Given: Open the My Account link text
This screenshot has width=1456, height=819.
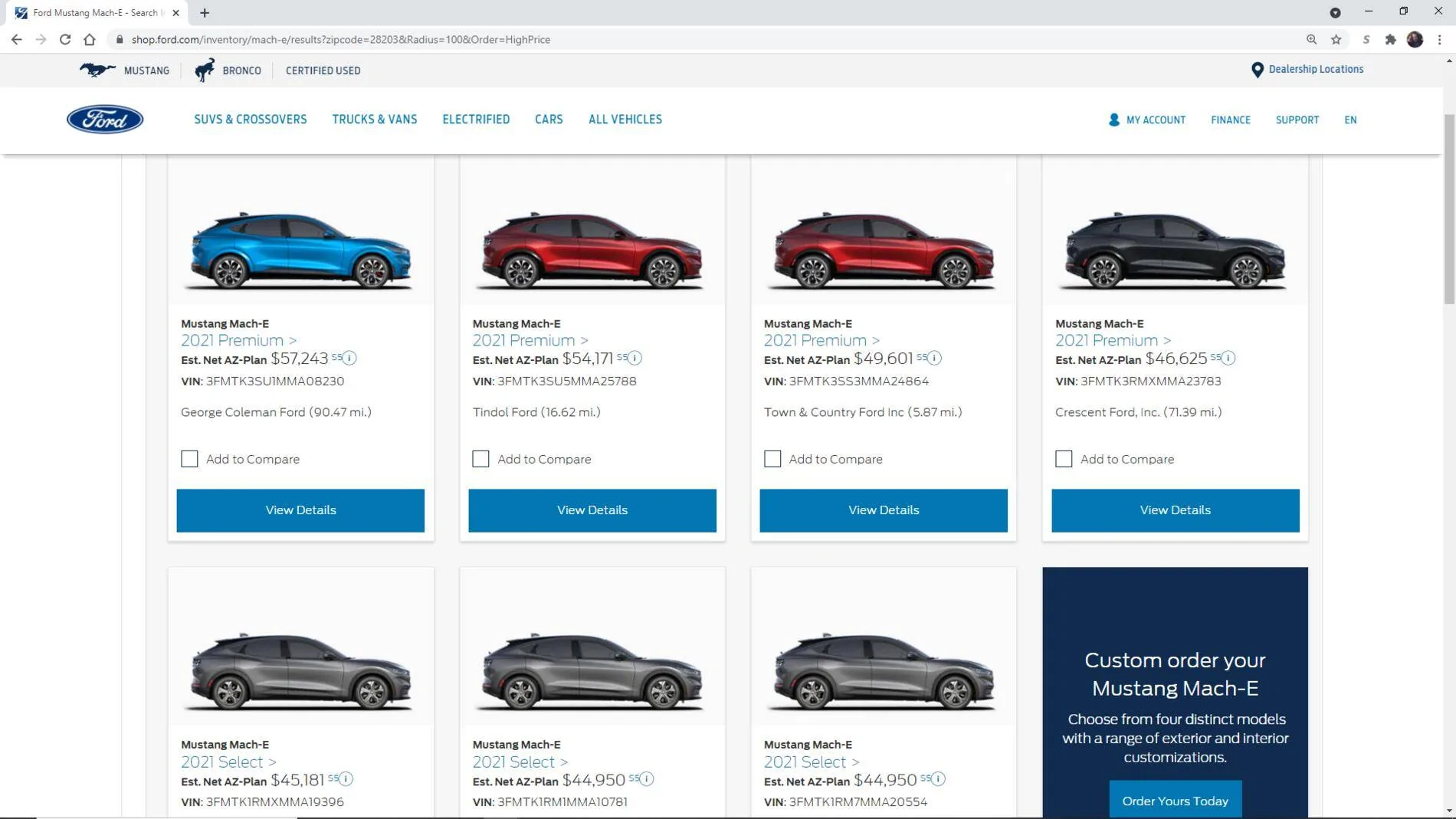Looking at the screenshot, I should tap(1156, 120).
